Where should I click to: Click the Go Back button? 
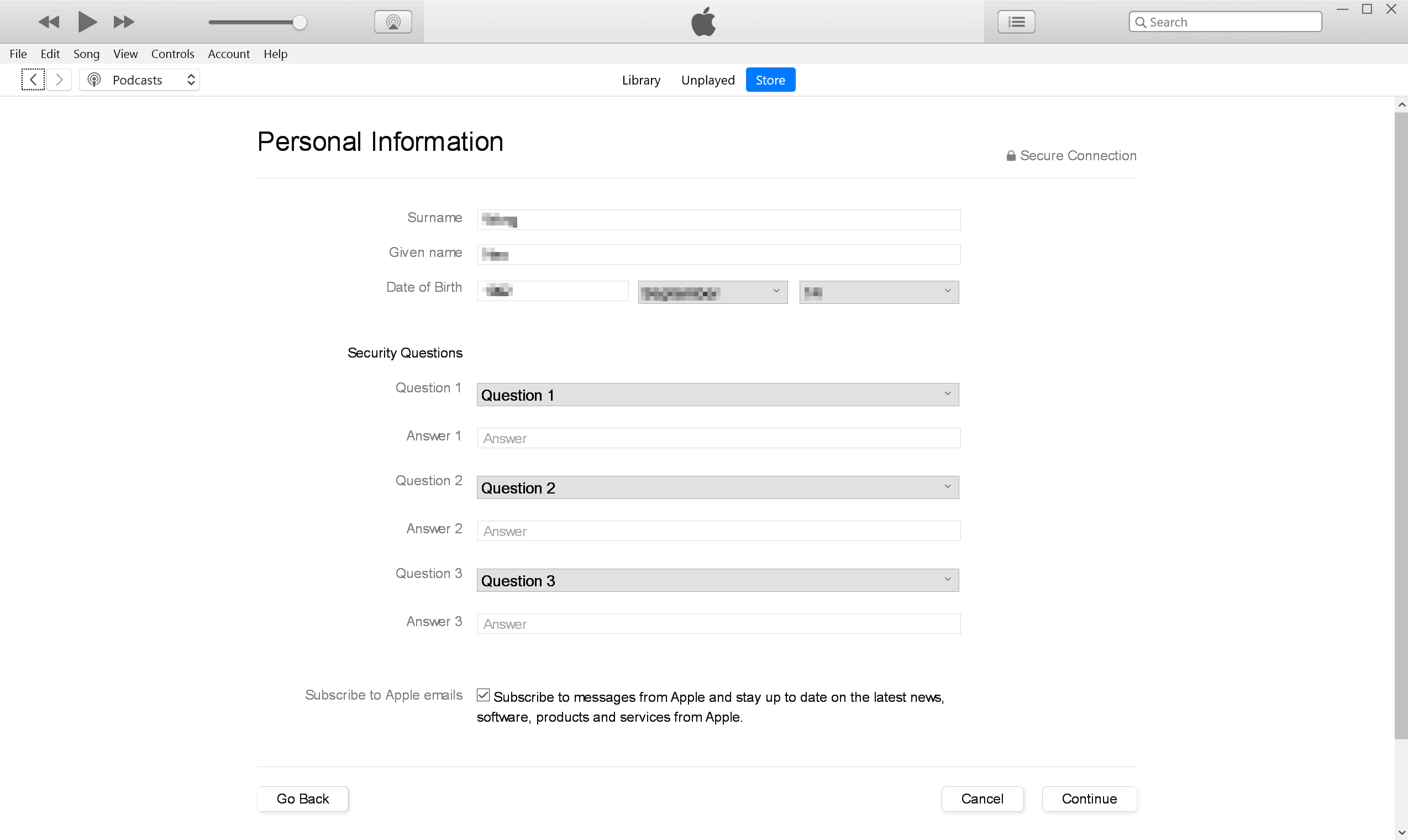point(303,799)
